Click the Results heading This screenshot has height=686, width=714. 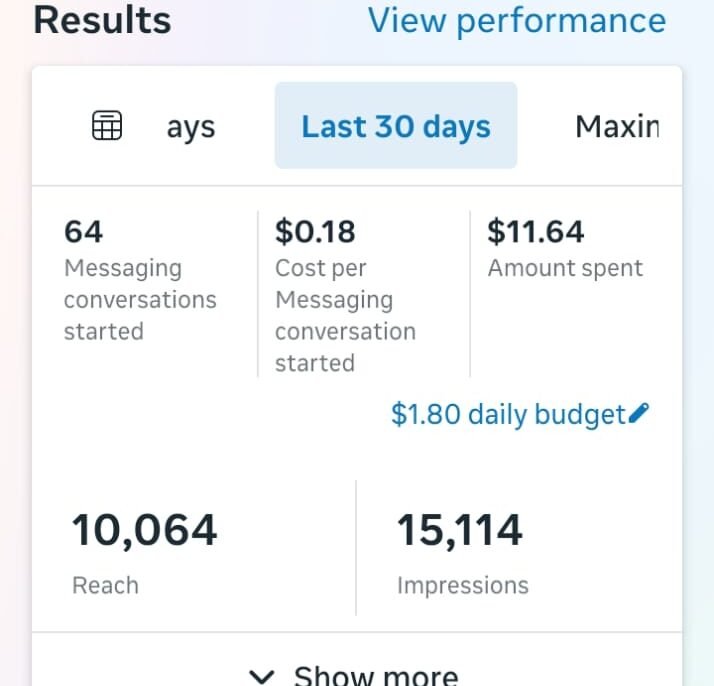click(102, 20)
